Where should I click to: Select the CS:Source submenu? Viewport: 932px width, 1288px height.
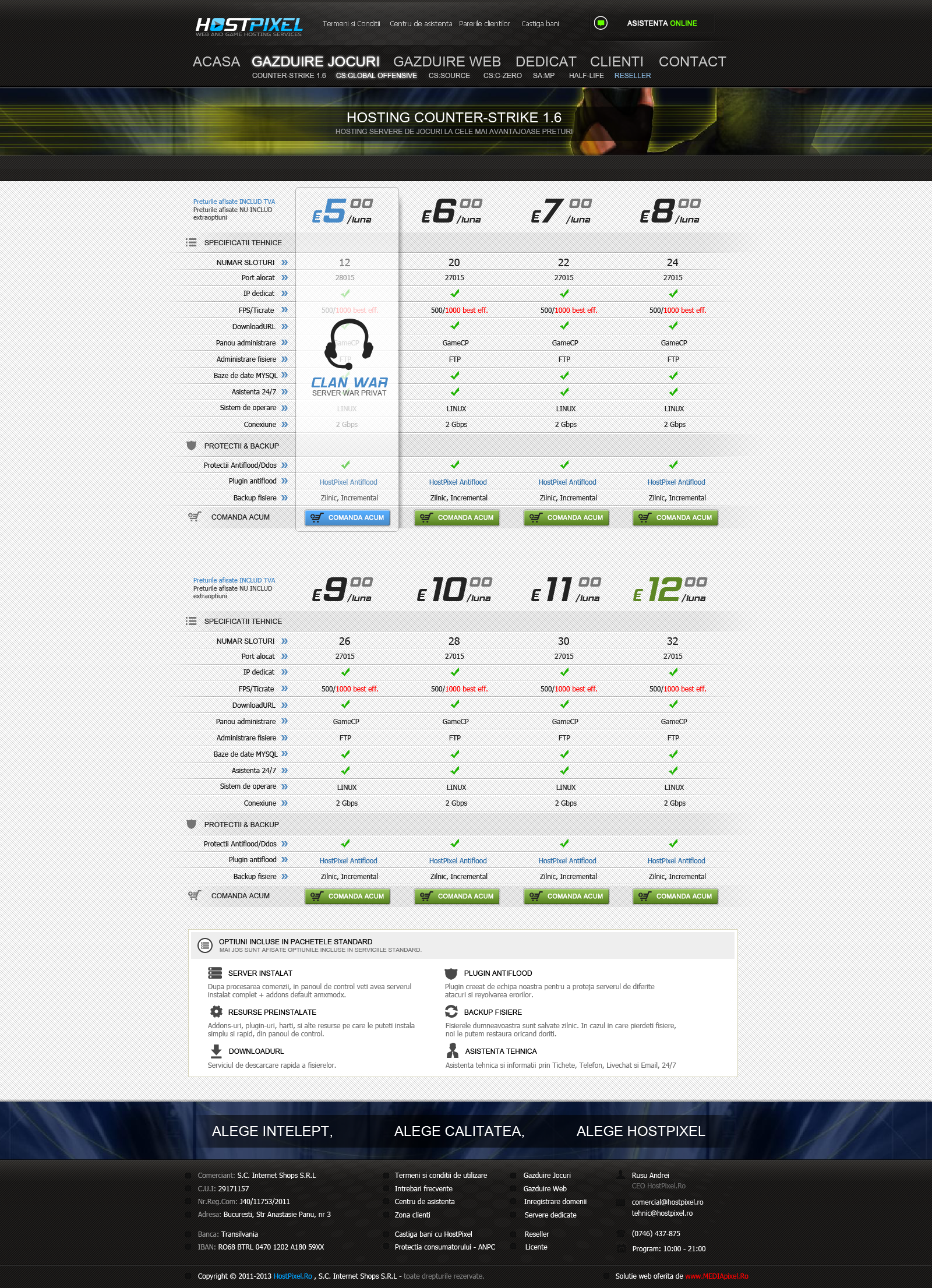[x=449, y=76]
